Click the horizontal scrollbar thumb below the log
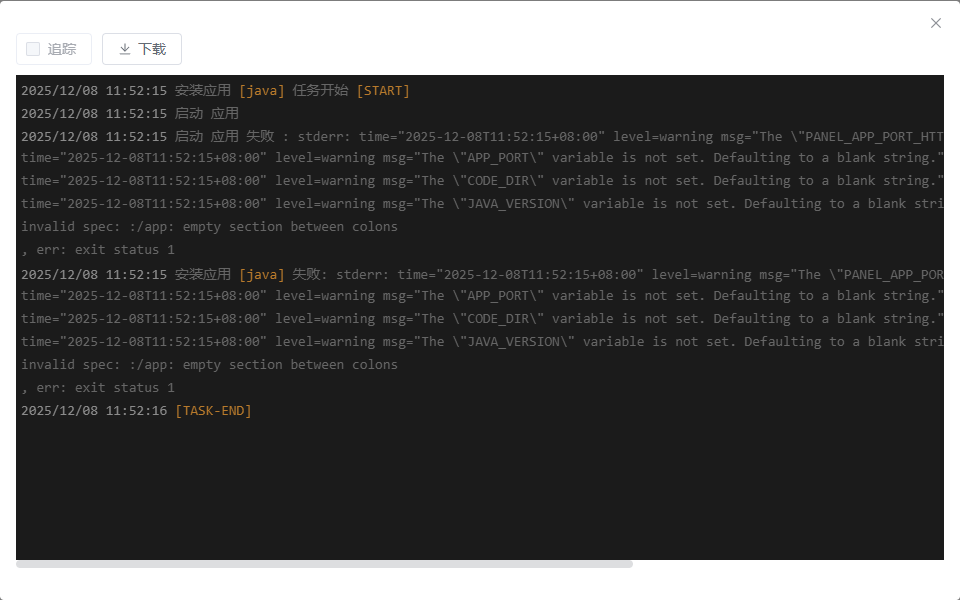Image resolution: width=960 pixels, height=600 pixels. click(324, 564)
